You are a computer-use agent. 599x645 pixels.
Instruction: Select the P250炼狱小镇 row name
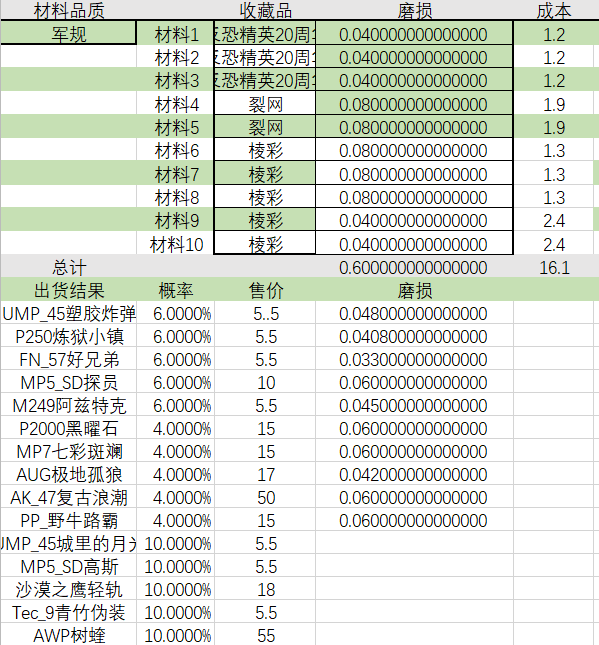pos(68,336)
